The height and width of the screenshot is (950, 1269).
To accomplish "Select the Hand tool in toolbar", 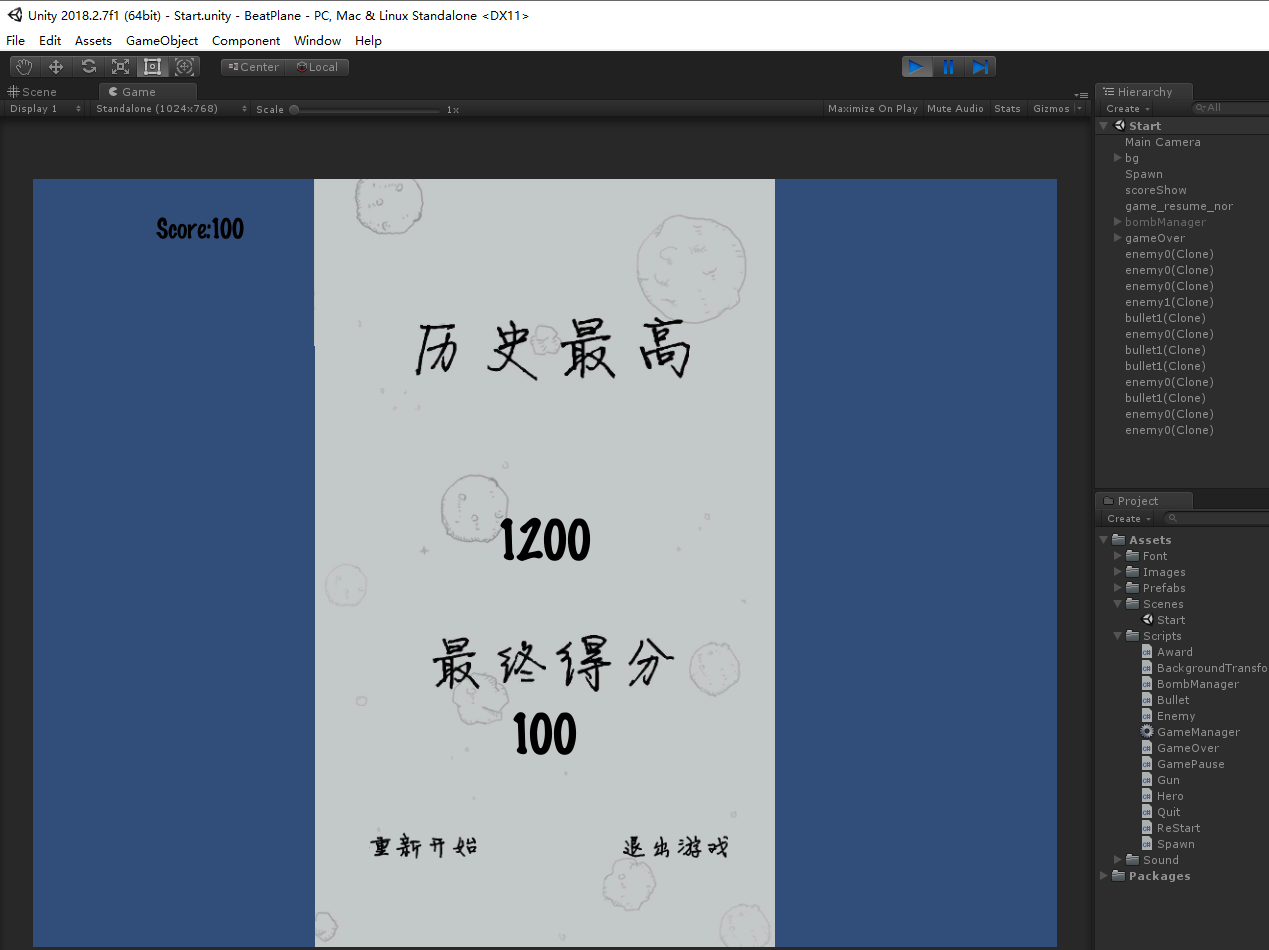I will click(x=24, y=67).
